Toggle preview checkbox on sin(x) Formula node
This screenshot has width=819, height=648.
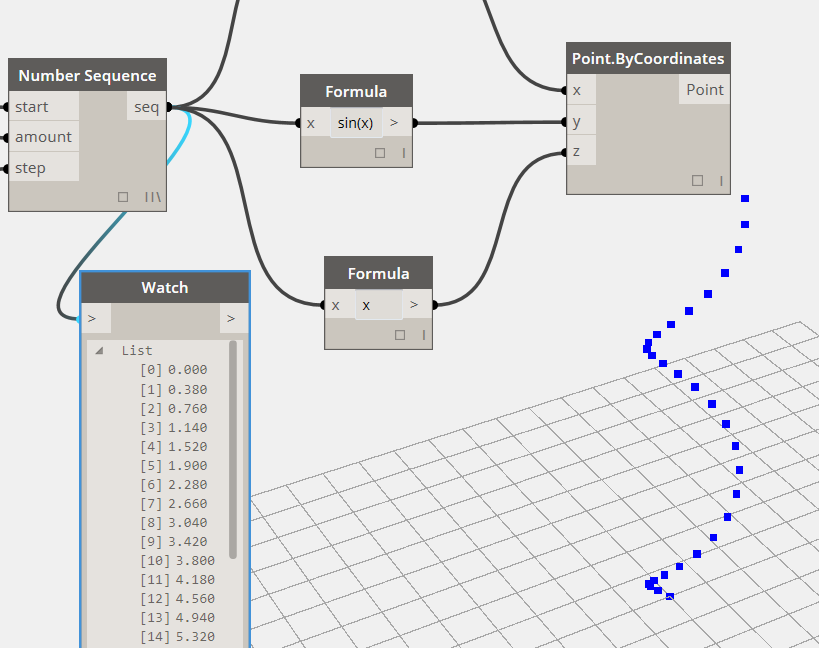tap(380, 153)
